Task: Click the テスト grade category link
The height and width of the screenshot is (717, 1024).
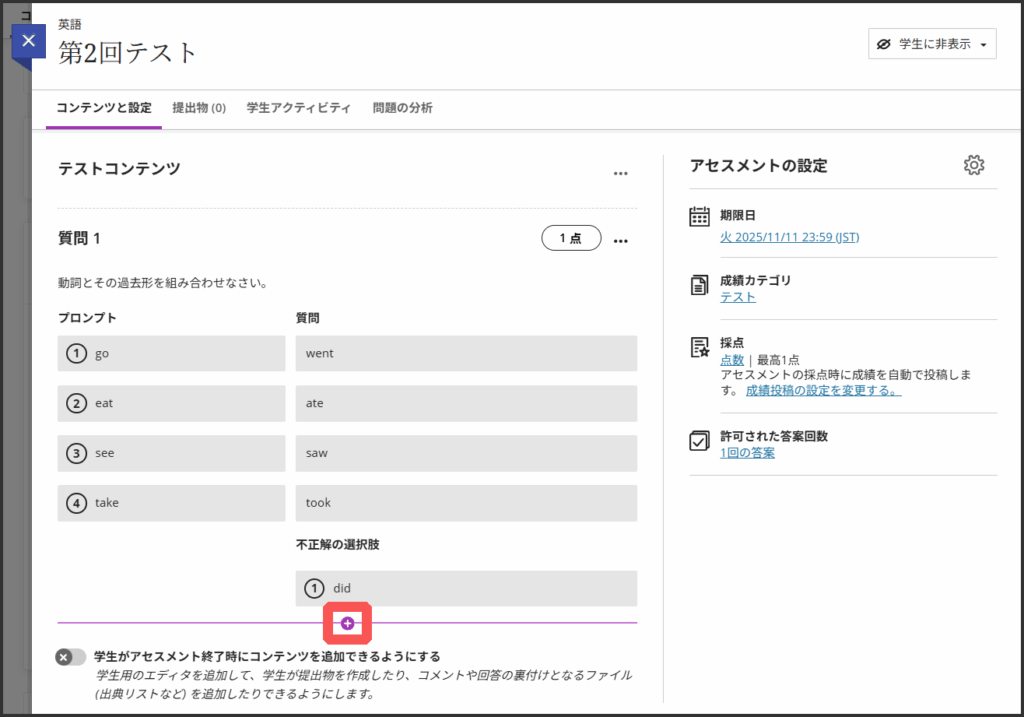Action: [x=738, y=297]
